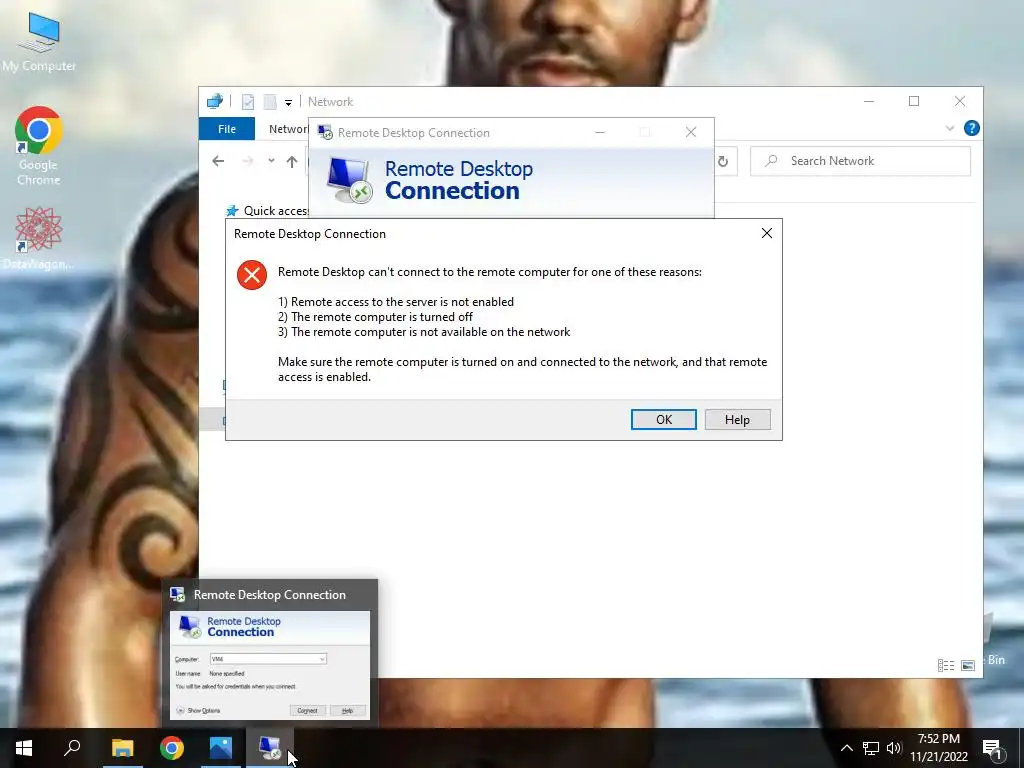
Task: Open recent locations dropdown in Network window
Action: tap(271, 161)
